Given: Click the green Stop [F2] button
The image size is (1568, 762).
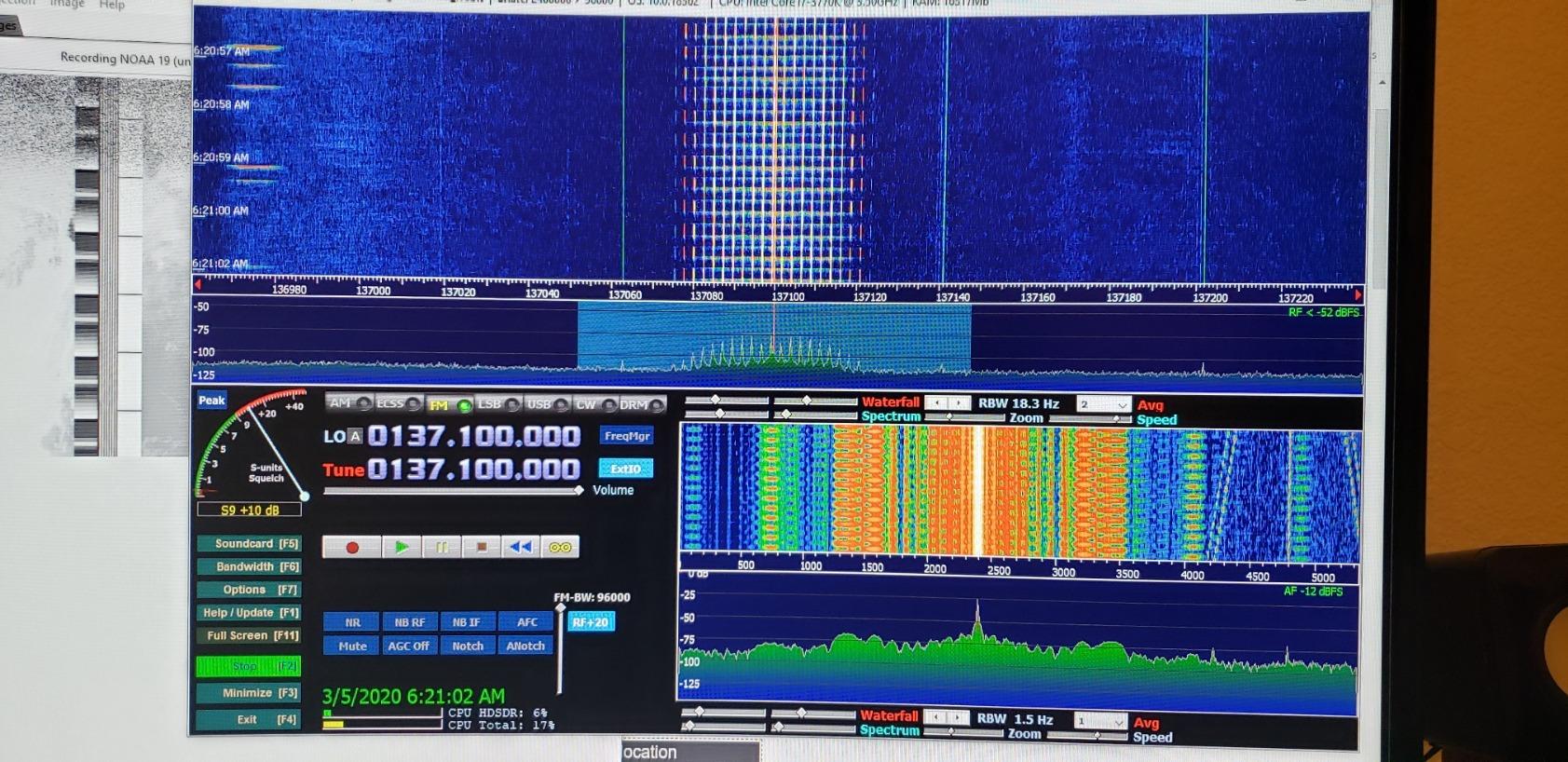Looking at the screenshot, I should pos(248,666).
